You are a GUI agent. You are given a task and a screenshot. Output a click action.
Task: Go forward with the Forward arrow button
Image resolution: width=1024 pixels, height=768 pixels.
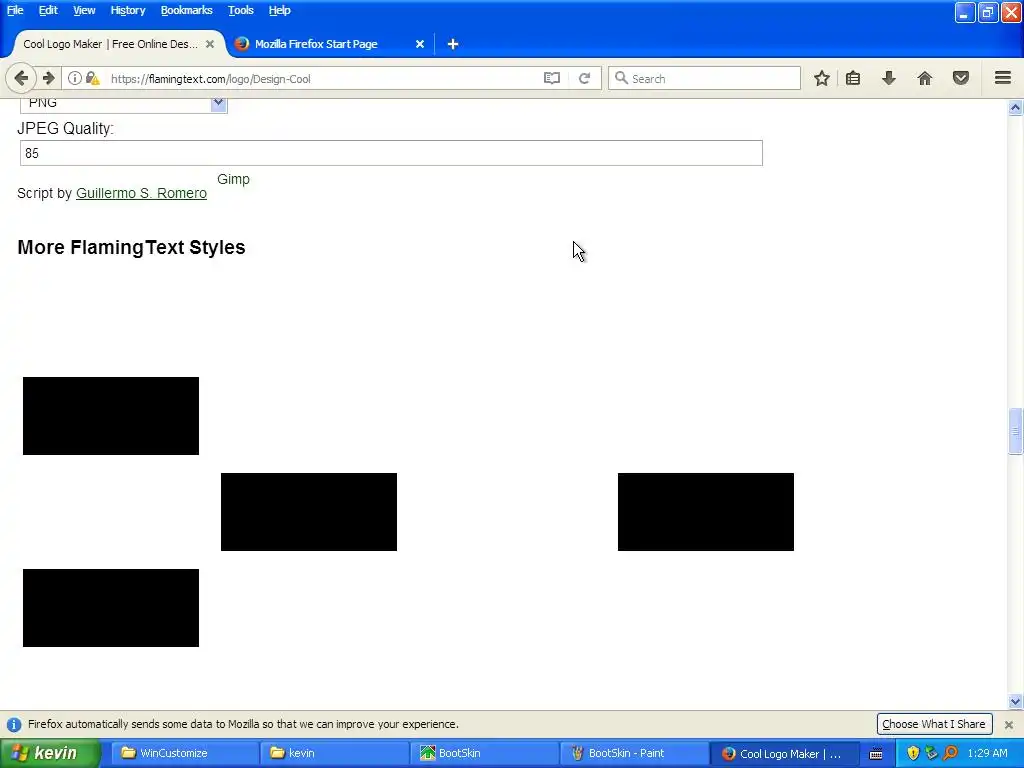pyautogui.click(x=48, y=78)
